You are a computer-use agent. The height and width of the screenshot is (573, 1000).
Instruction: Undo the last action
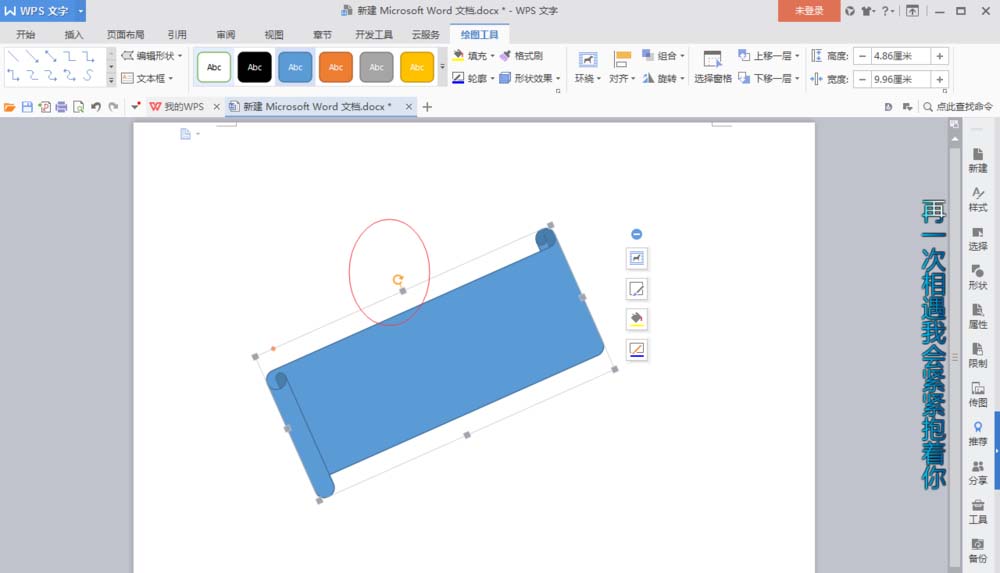coord(96,107)
